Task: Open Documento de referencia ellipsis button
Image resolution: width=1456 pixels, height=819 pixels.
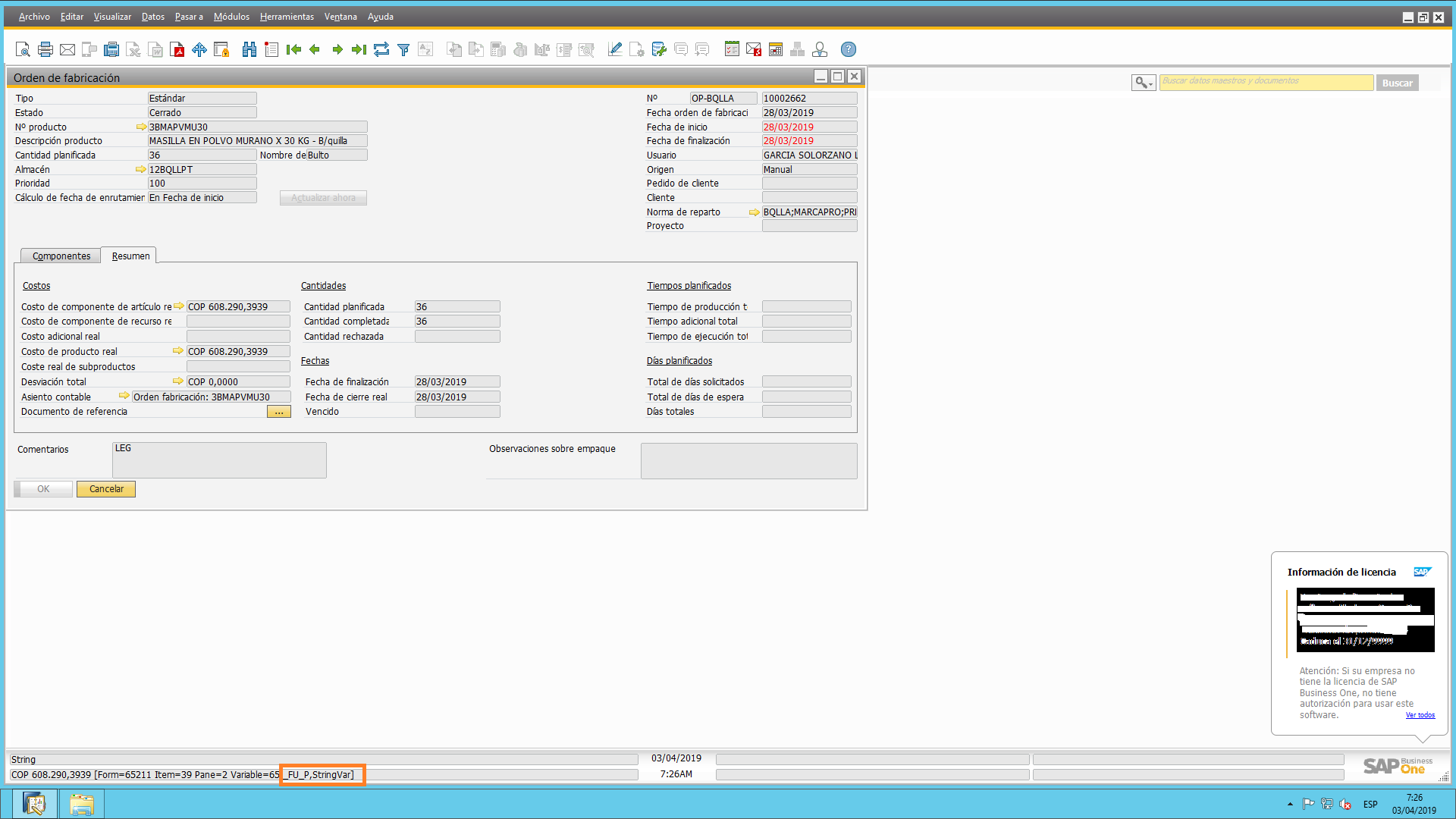Action: pos(278,412)
